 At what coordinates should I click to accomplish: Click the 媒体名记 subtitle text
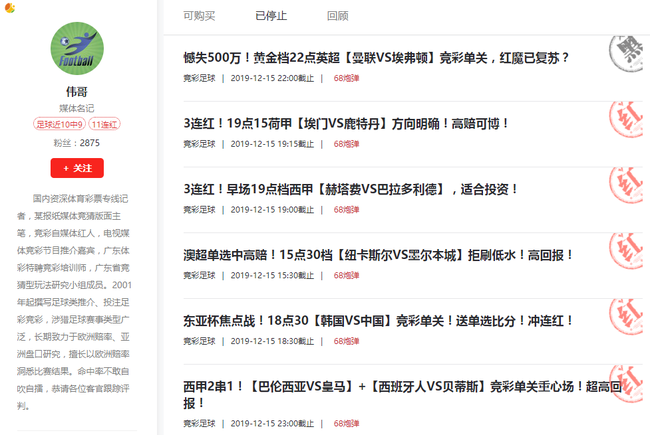click(x=77, y=108)
